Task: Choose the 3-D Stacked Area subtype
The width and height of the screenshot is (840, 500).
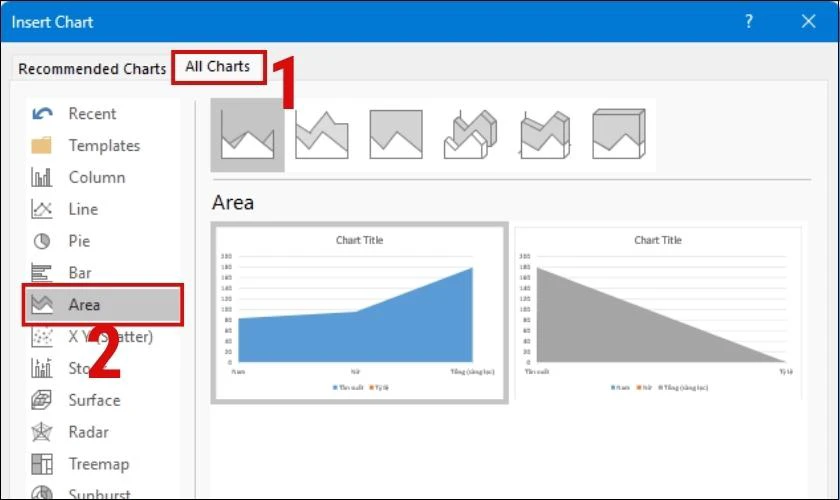Action: [x=545, y=135]
